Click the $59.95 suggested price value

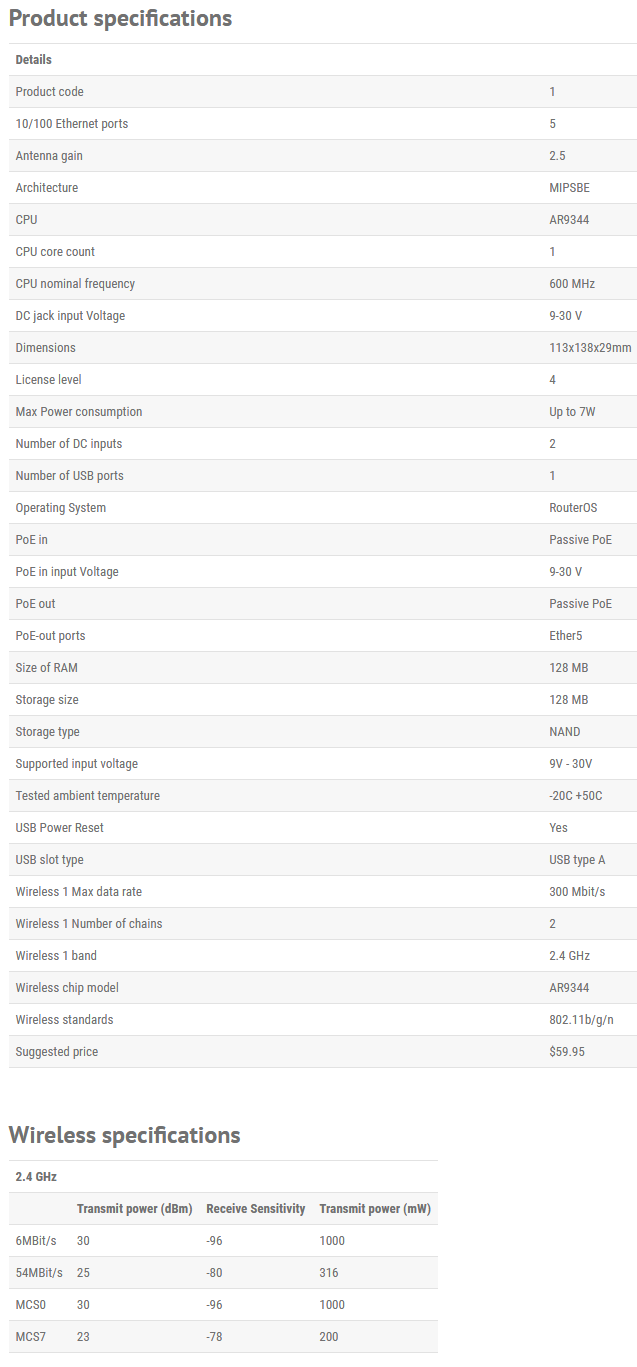[x=567, y=1052]
